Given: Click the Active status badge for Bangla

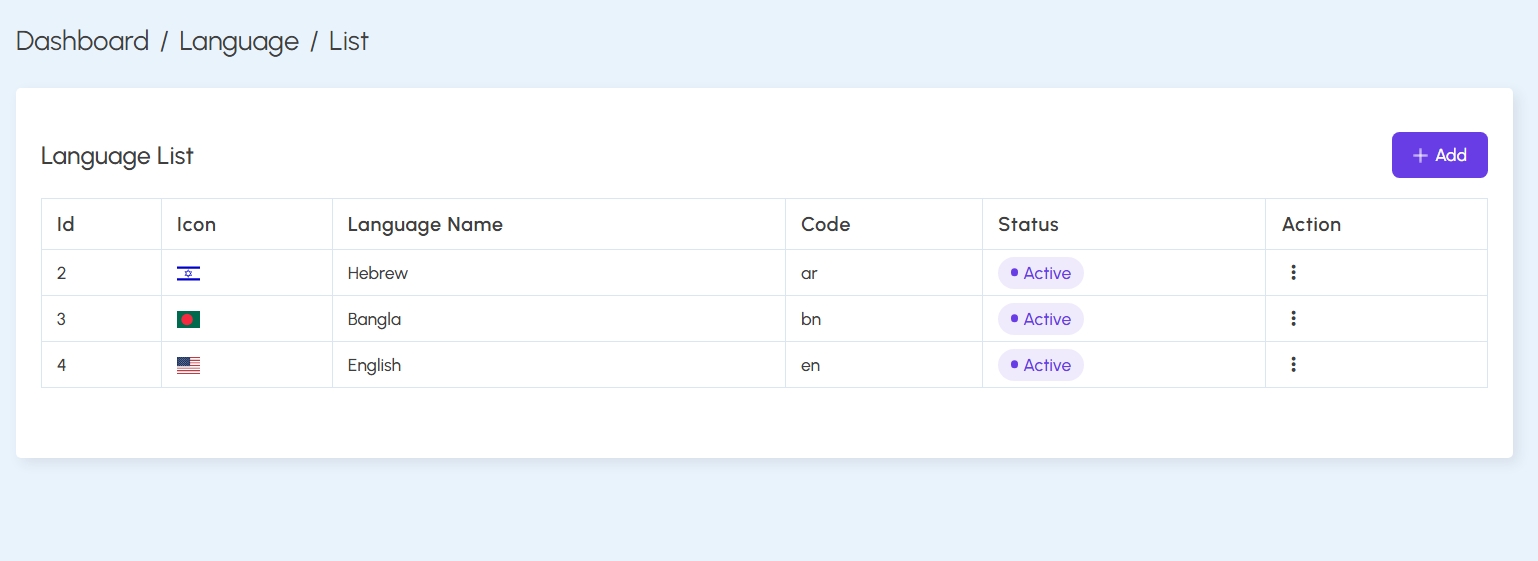Looking at the screenshot, I should tap(1040, 319).
